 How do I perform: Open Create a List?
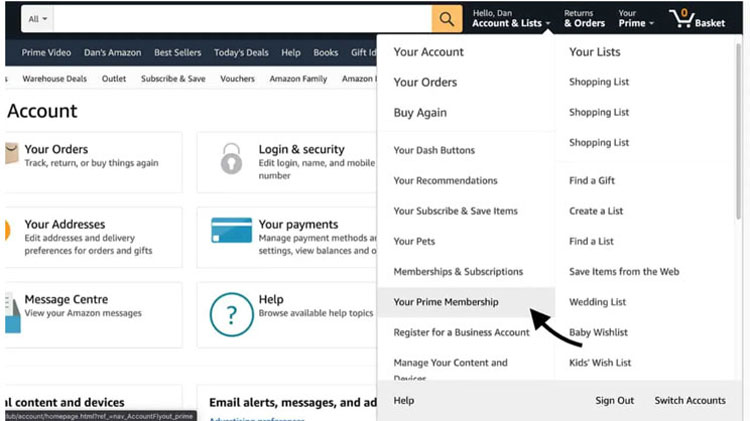[x=596, y=211]
